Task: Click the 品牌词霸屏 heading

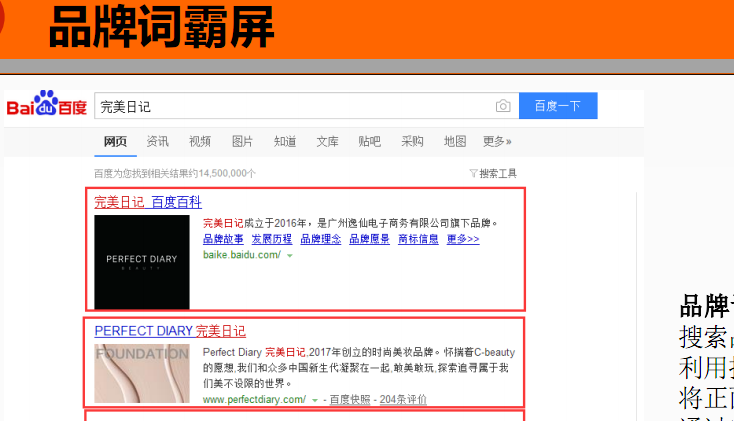Action: [x=161, y=27]
